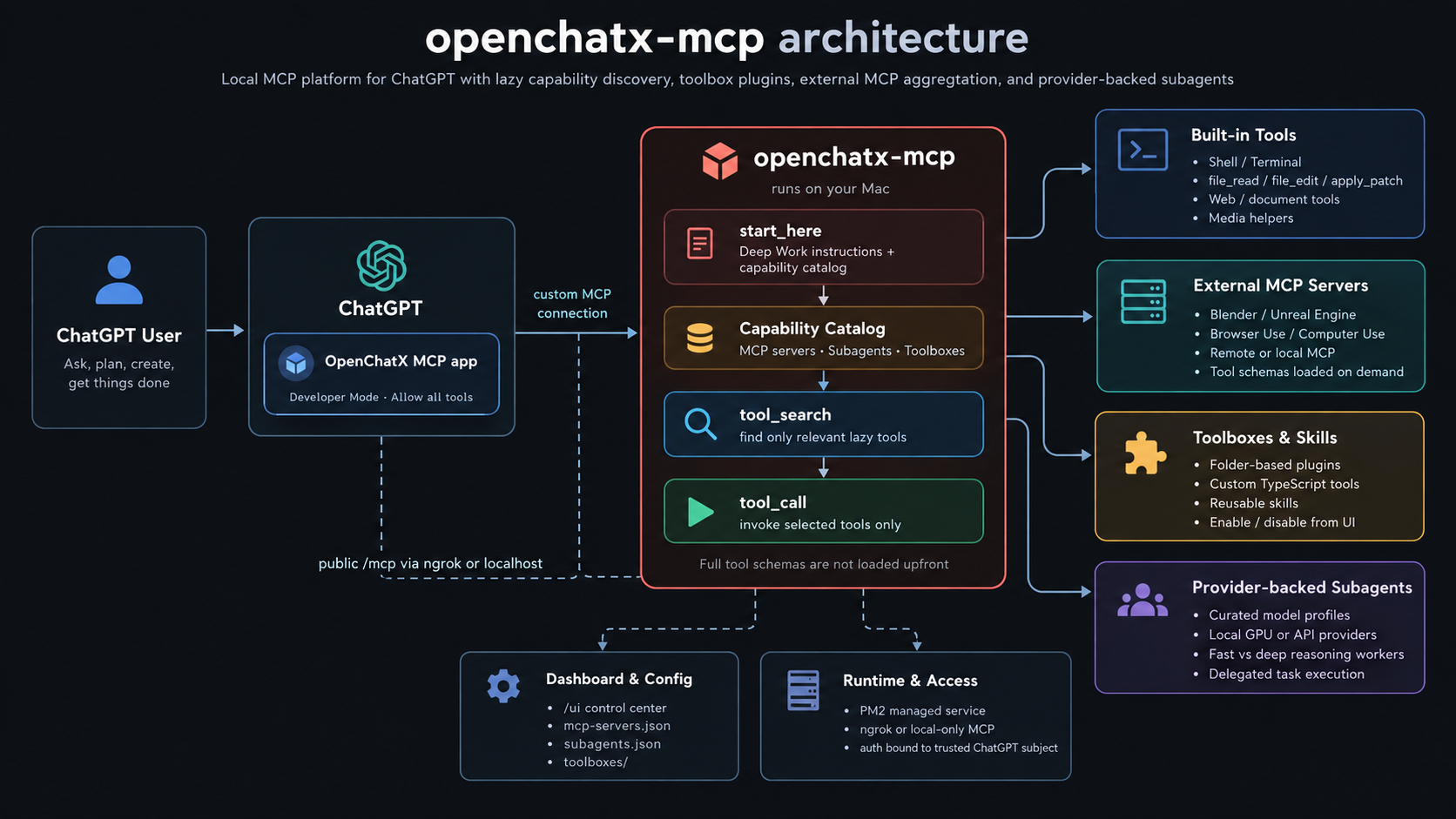
Task: Click "mcp-servers.json" bullet
Action: [617, 726]
